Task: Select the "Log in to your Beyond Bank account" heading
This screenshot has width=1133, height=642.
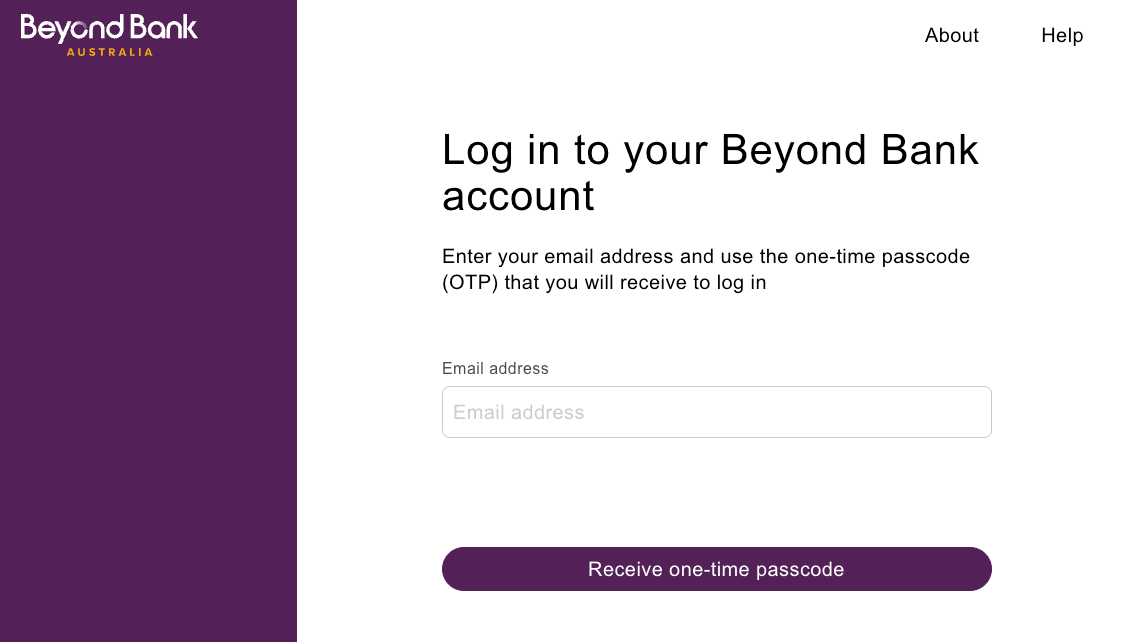Action: click(710, 173)
